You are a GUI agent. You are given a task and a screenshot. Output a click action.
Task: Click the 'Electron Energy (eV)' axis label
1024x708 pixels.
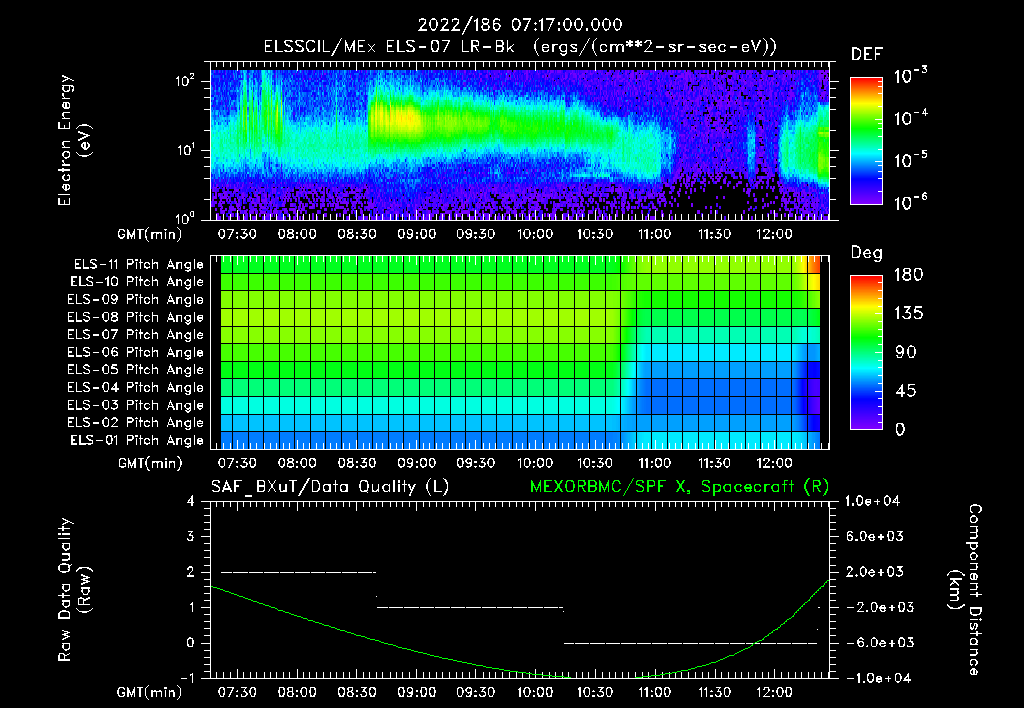point(74,140)
